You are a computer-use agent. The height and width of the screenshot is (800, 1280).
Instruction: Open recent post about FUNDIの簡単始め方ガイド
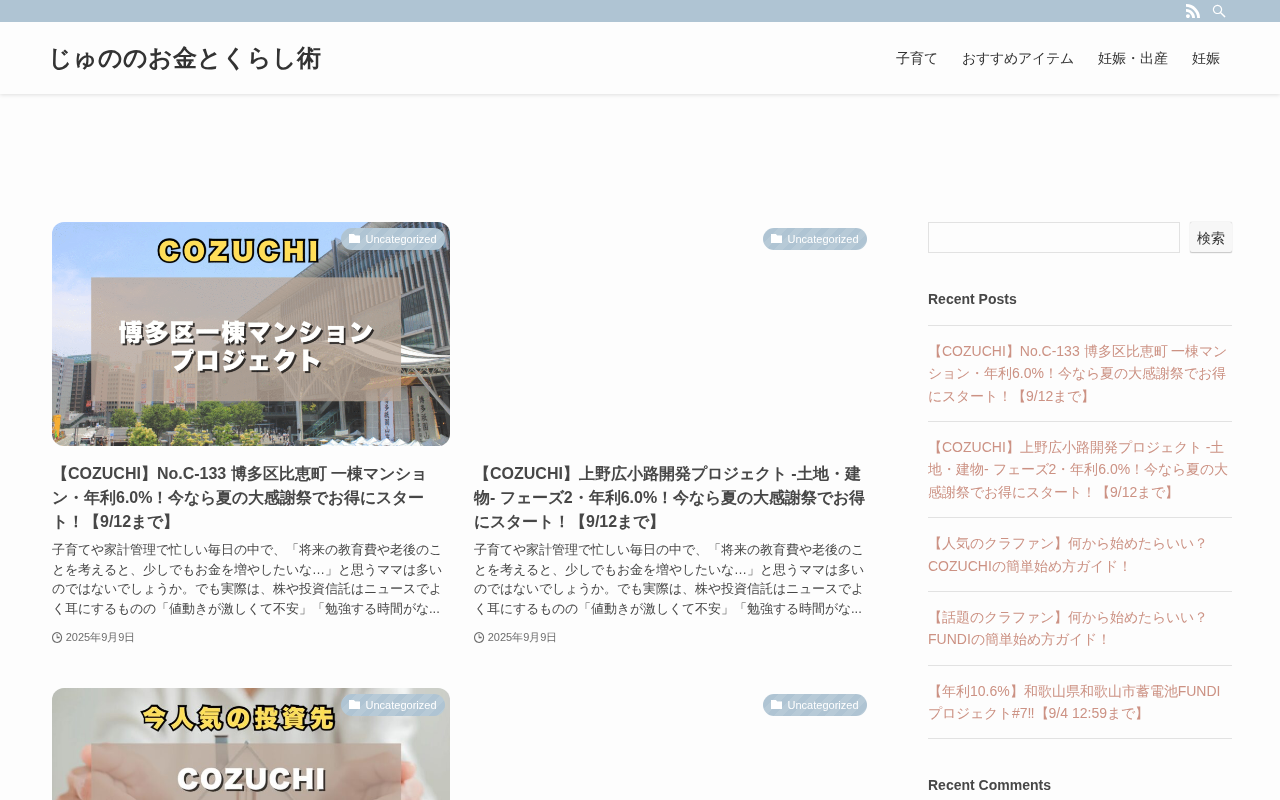coord(1068,629)
